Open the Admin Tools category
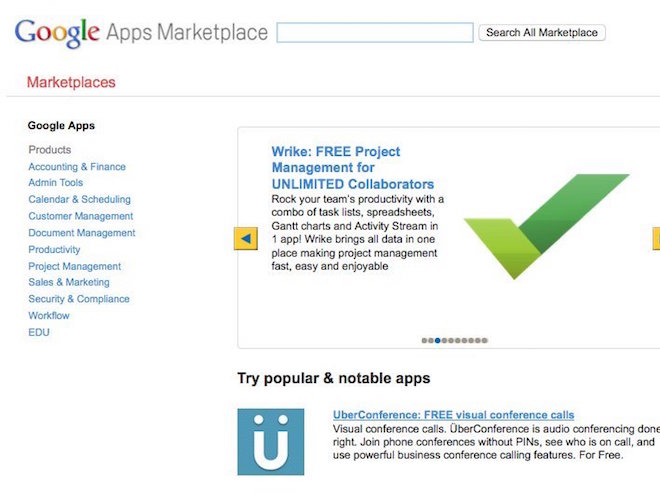660x495 pixels. 56,183
